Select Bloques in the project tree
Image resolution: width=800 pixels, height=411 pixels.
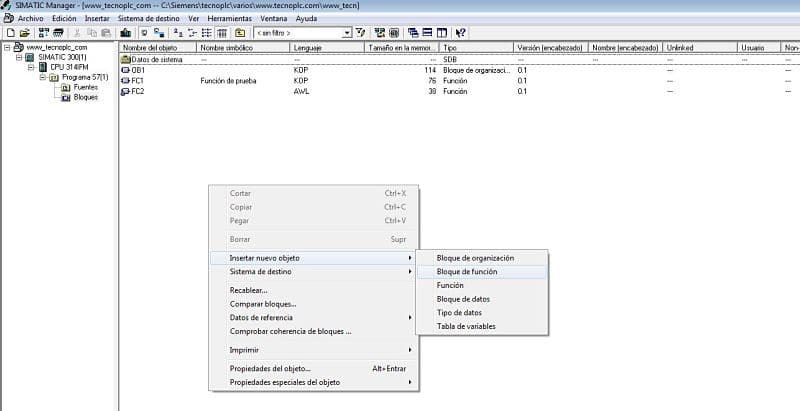86,97
